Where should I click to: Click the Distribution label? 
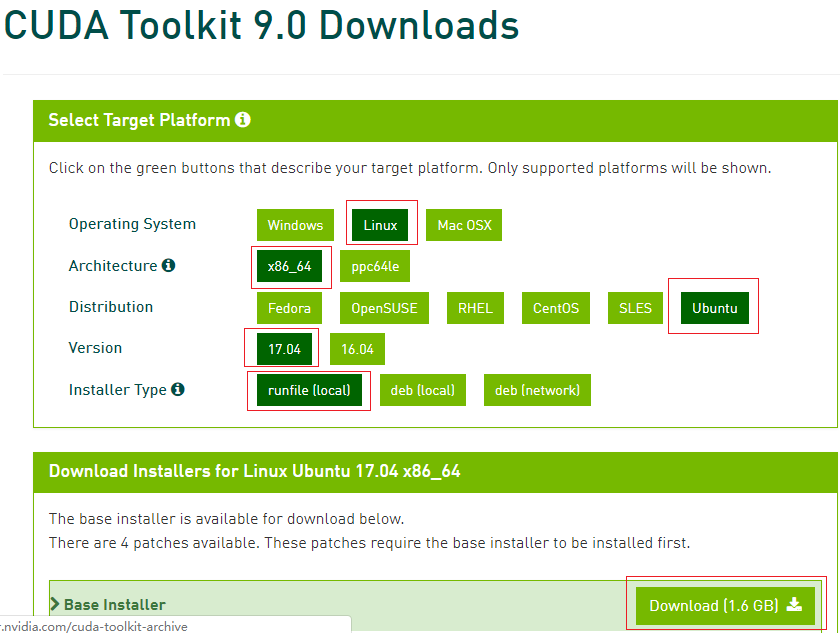click(111, 307)
